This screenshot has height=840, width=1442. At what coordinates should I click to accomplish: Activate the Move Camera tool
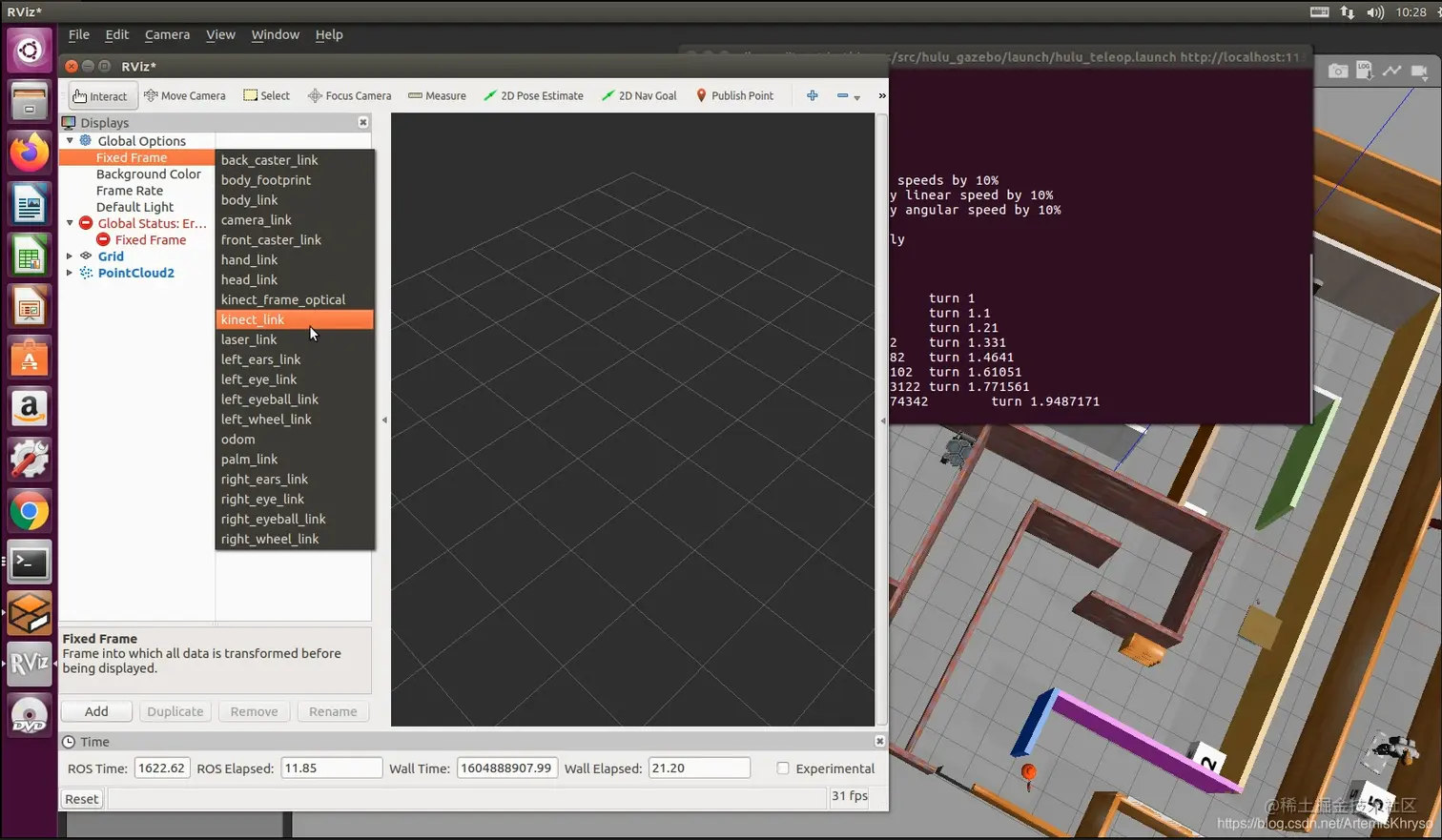point(185,96)
